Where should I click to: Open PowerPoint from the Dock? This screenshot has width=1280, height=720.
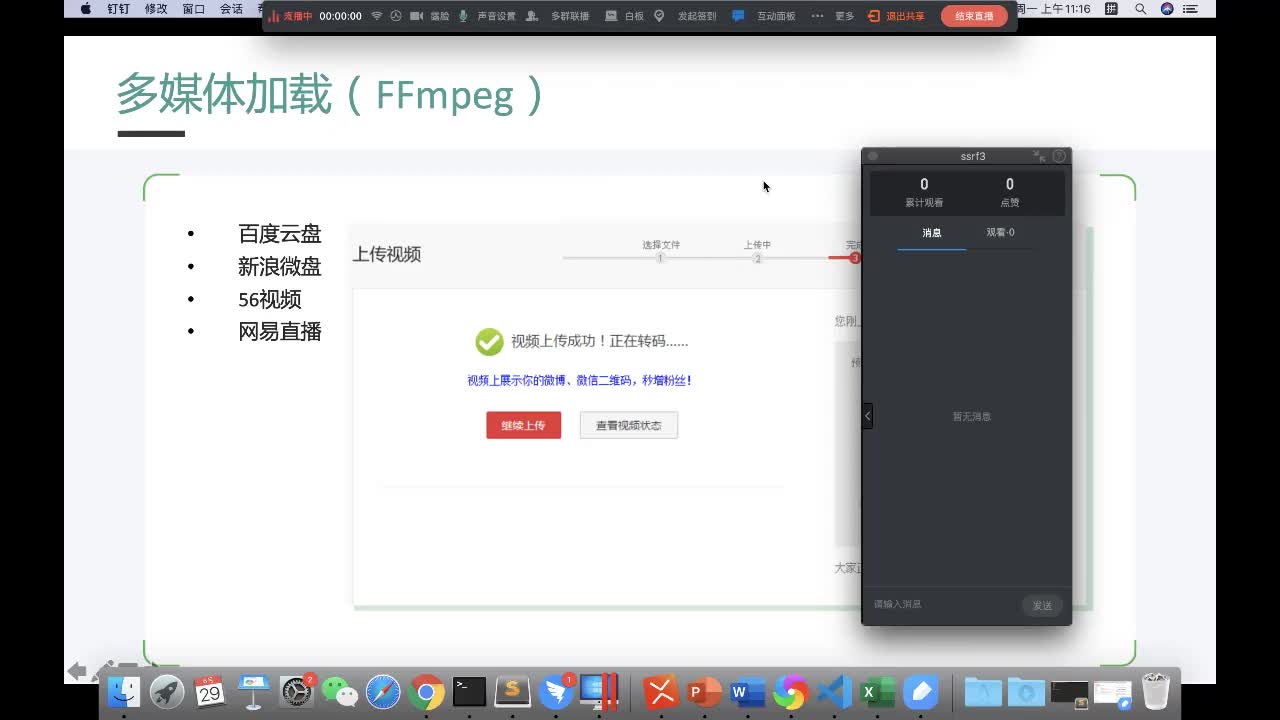pyautogui.click(x=704, y=692)
